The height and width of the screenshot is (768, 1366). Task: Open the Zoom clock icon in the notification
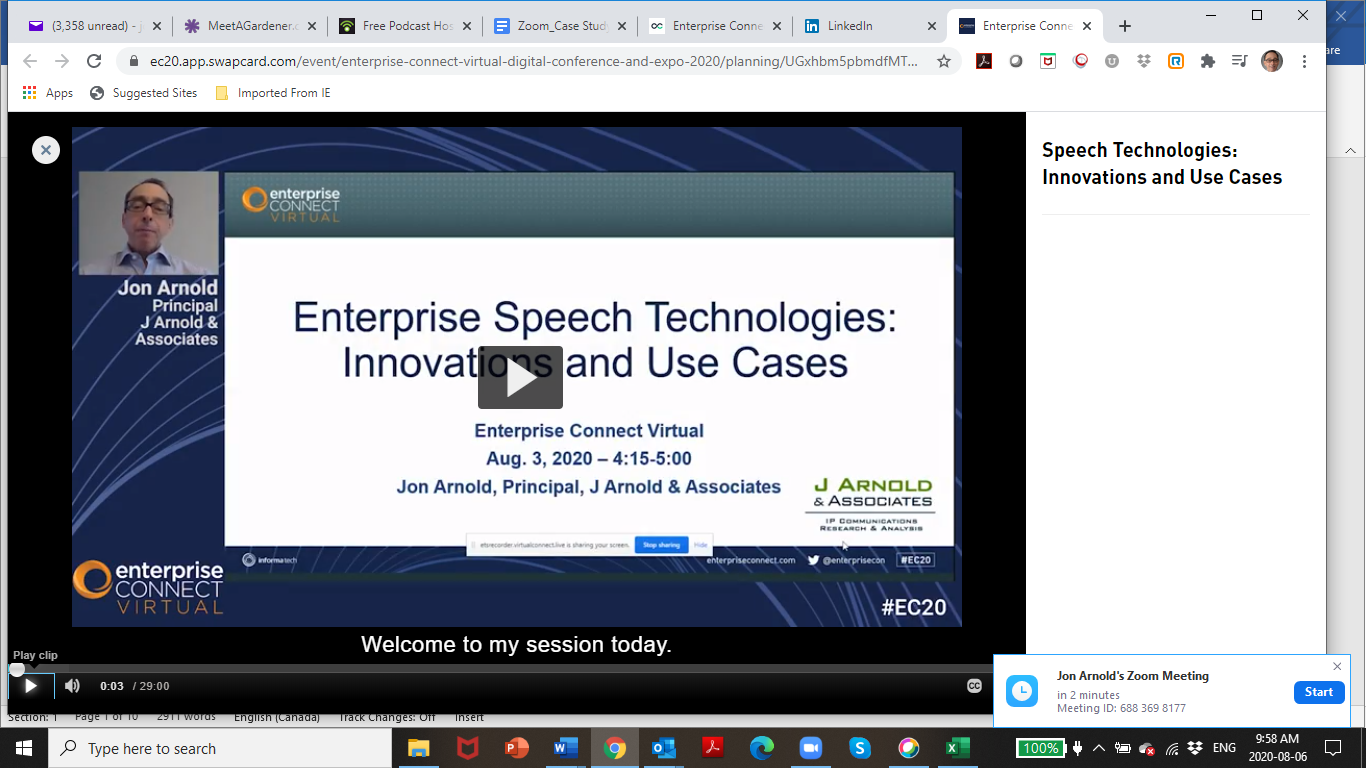[x=1021, y=691]
